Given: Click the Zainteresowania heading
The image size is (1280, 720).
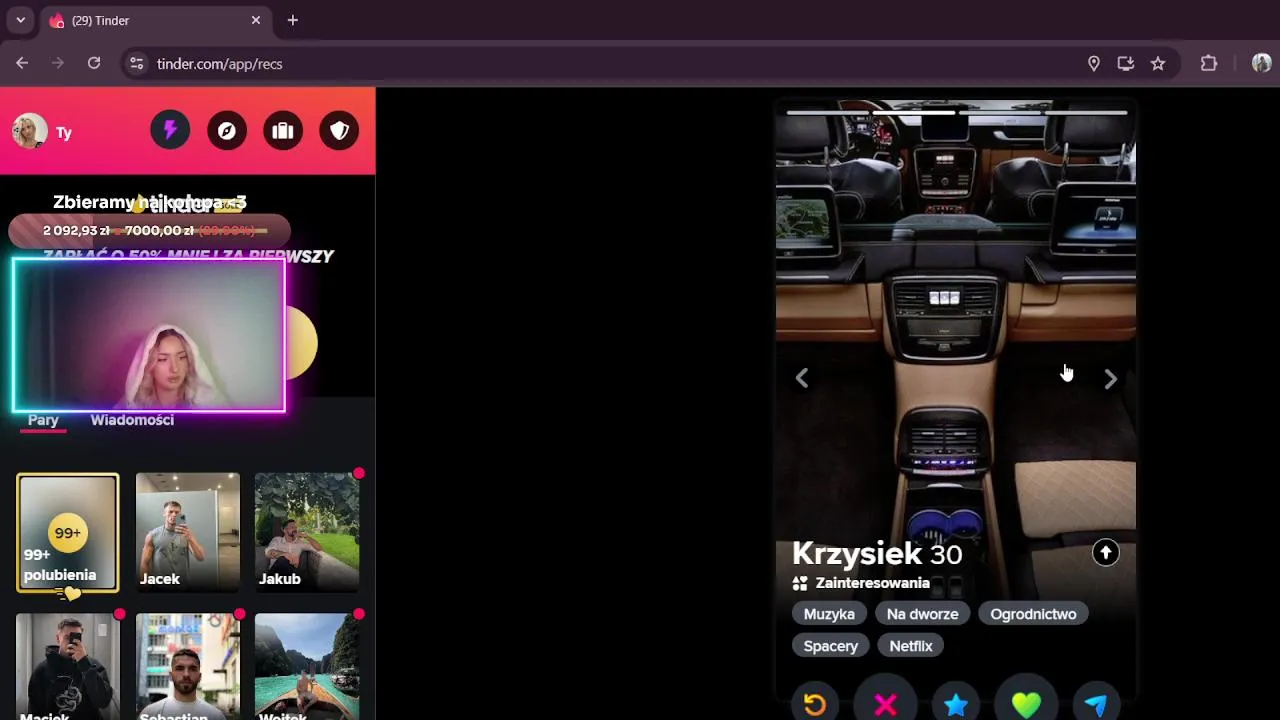Looking at the screenshot, I should (x=873, y=583).
